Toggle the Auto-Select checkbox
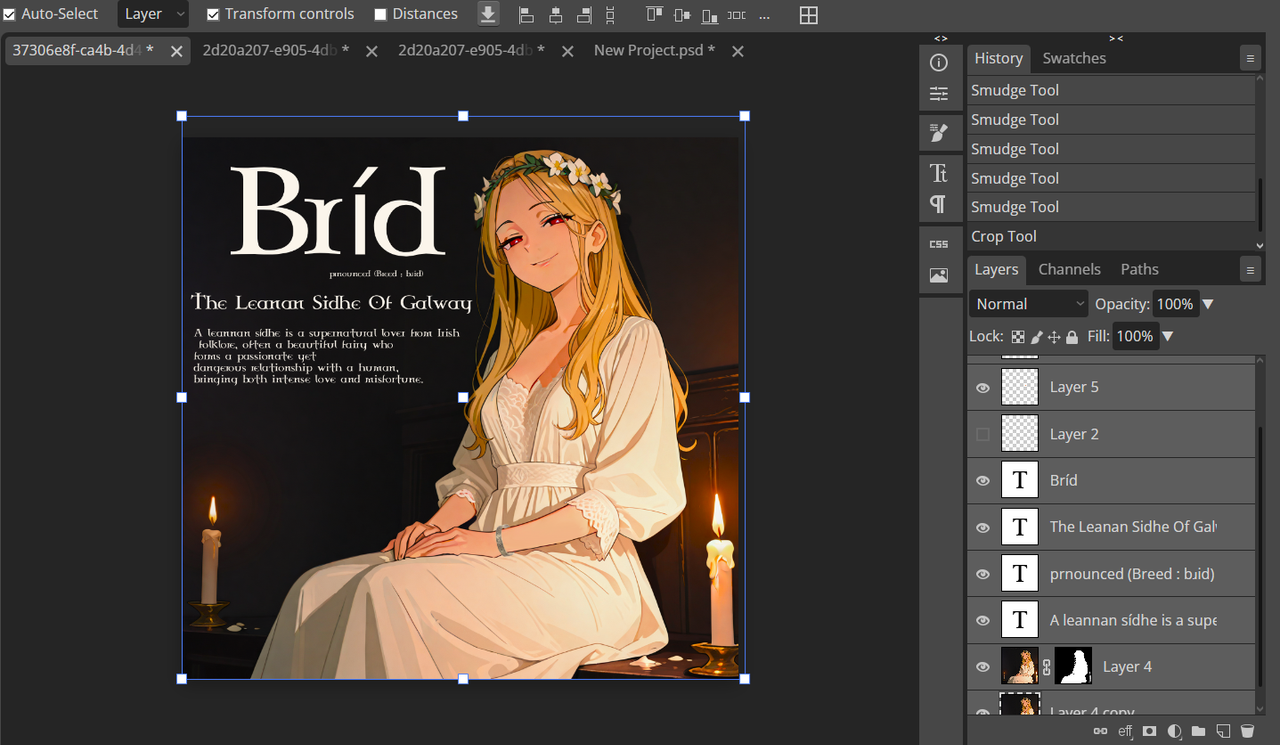Screen dimensions: 1280x745 10,14
